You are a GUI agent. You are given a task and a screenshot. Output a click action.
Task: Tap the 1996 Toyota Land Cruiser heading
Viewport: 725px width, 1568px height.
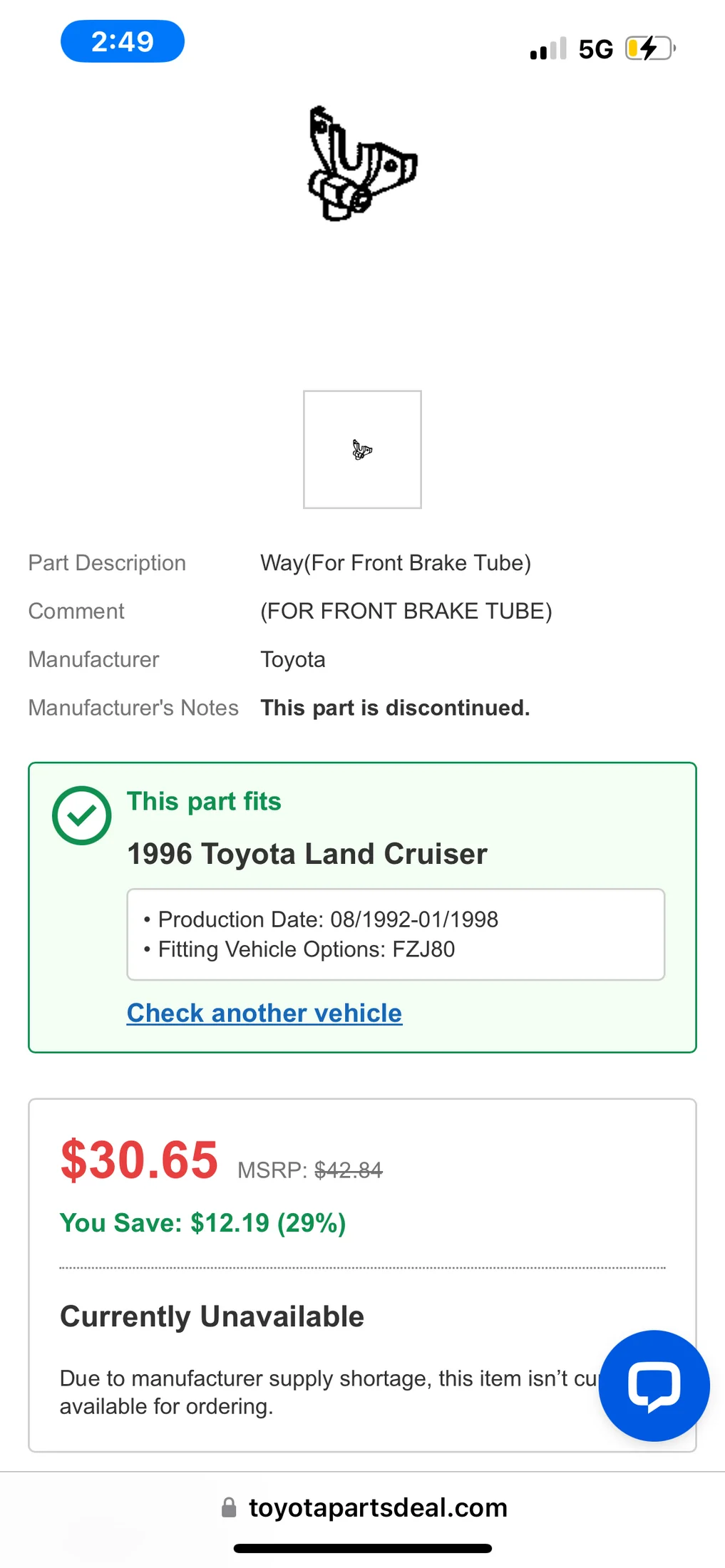tap(307, 854)
